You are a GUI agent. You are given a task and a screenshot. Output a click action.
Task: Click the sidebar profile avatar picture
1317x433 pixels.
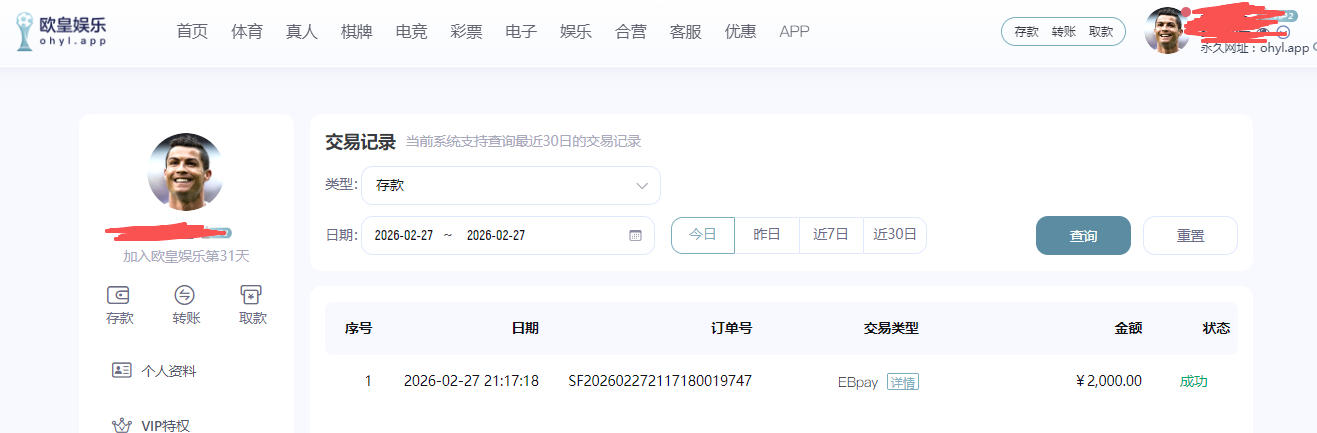[186, 171]
